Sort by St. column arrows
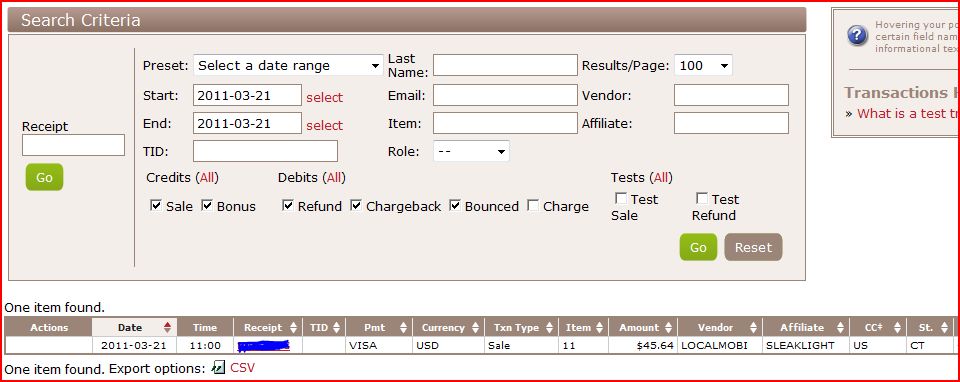Screen dimensions: 960x382 [945, 328]
